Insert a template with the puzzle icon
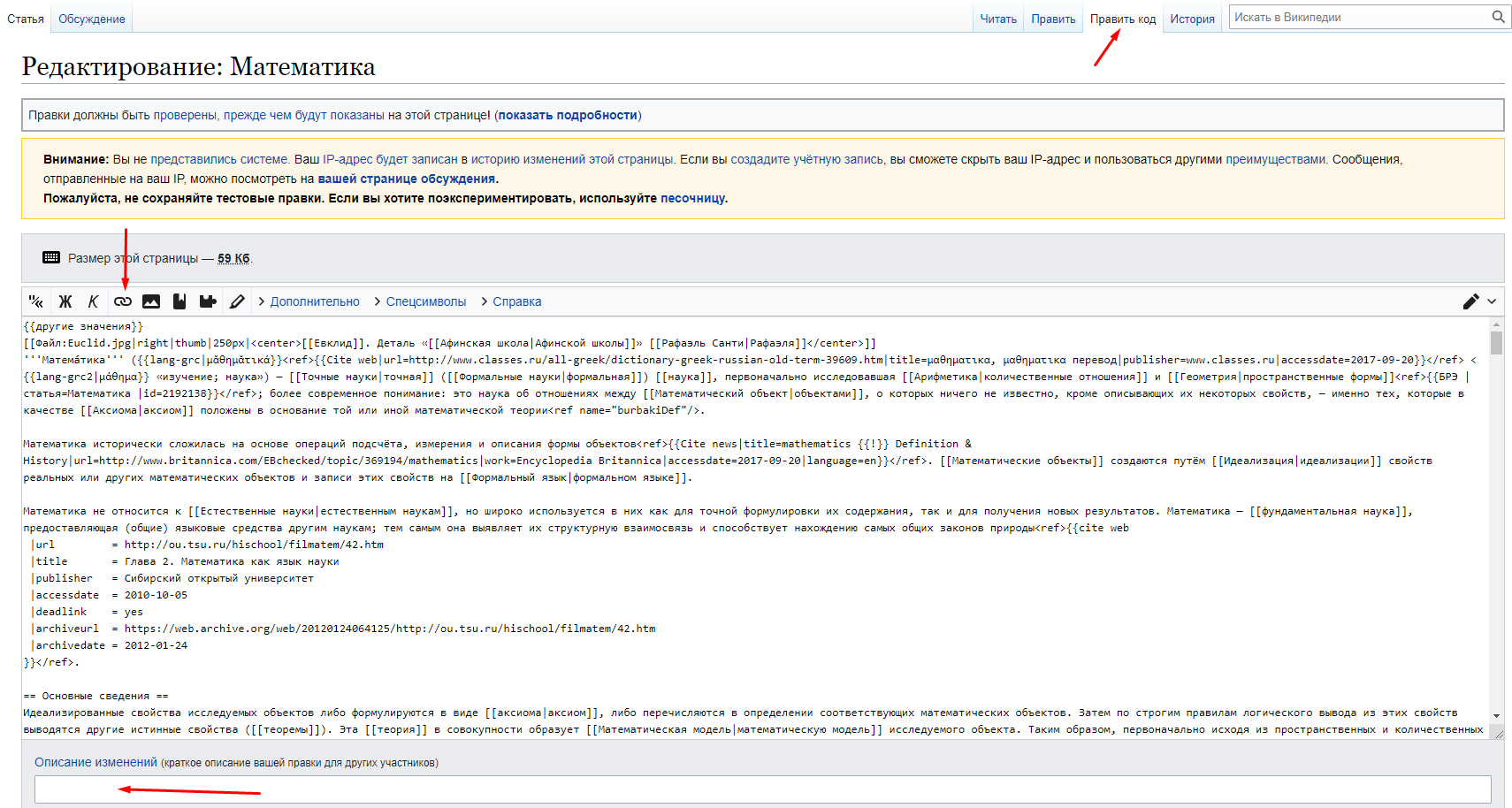This screenshot has width=1512, height=808. pyautogui.click(x=208, y=301)
